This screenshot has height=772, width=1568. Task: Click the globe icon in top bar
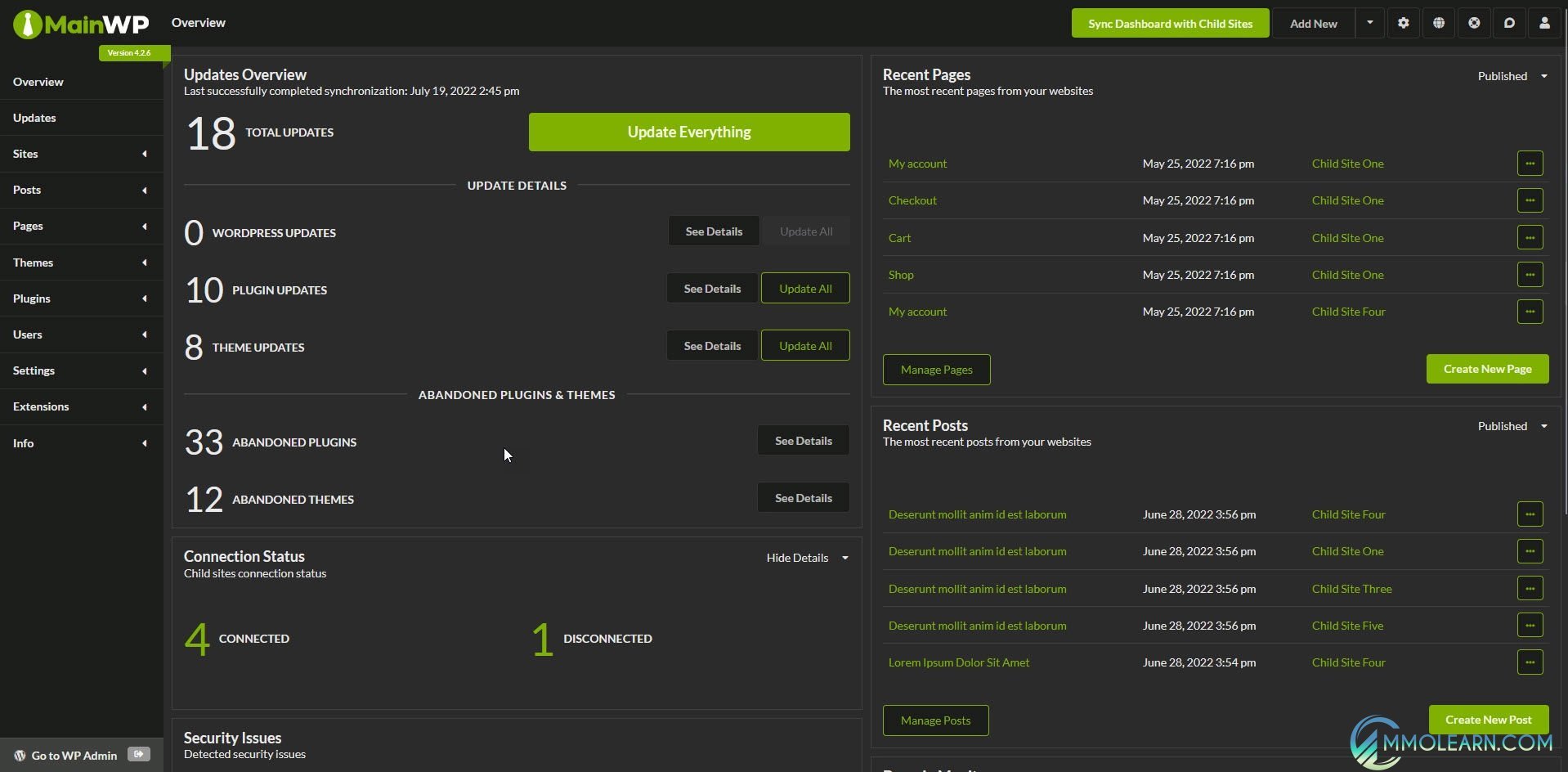click(x=1438, y=23)
